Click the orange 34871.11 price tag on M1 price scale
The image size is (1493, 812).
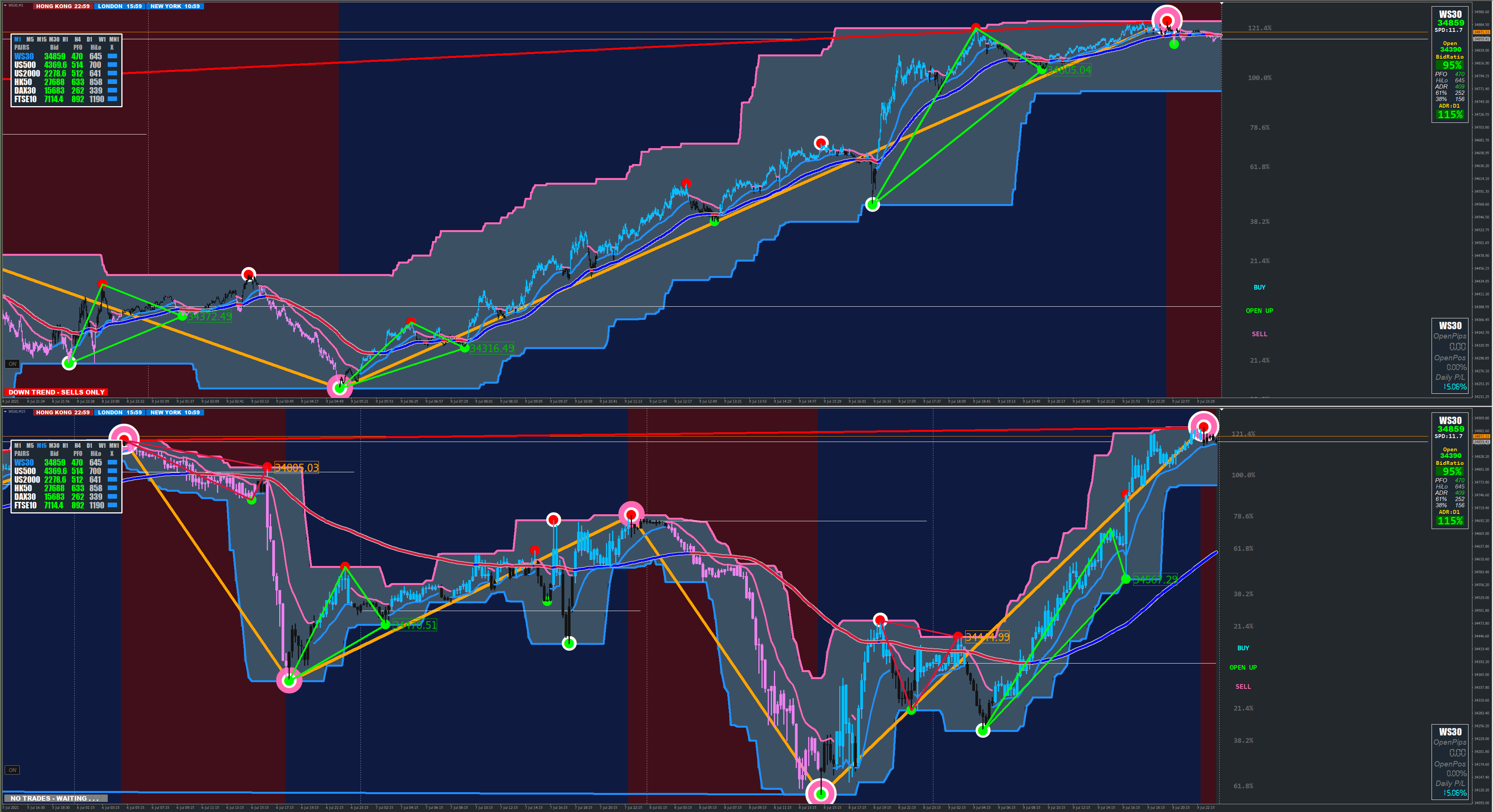tap(1482, 32)
